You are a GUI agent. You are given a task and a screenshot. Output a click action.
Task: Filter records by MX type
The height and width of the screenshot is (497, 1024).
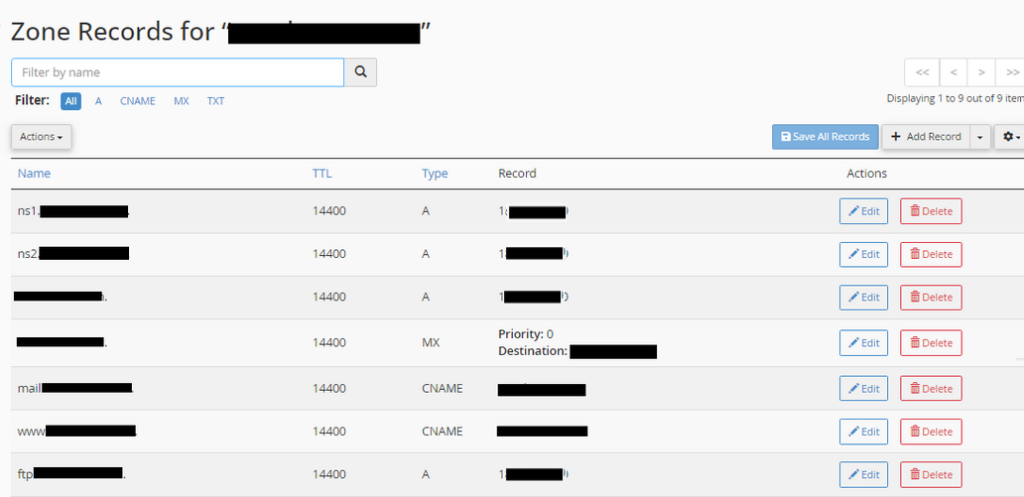pos(181,101)
